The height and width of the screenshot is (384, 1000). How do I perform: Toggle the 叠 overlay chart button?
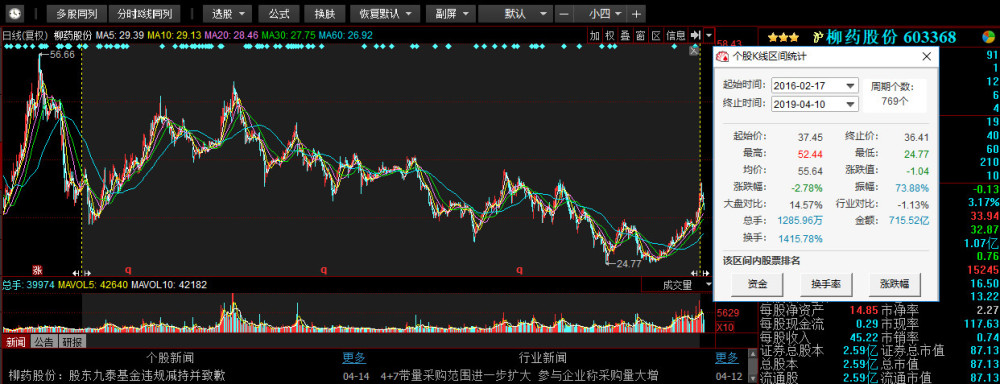[625, 36]
